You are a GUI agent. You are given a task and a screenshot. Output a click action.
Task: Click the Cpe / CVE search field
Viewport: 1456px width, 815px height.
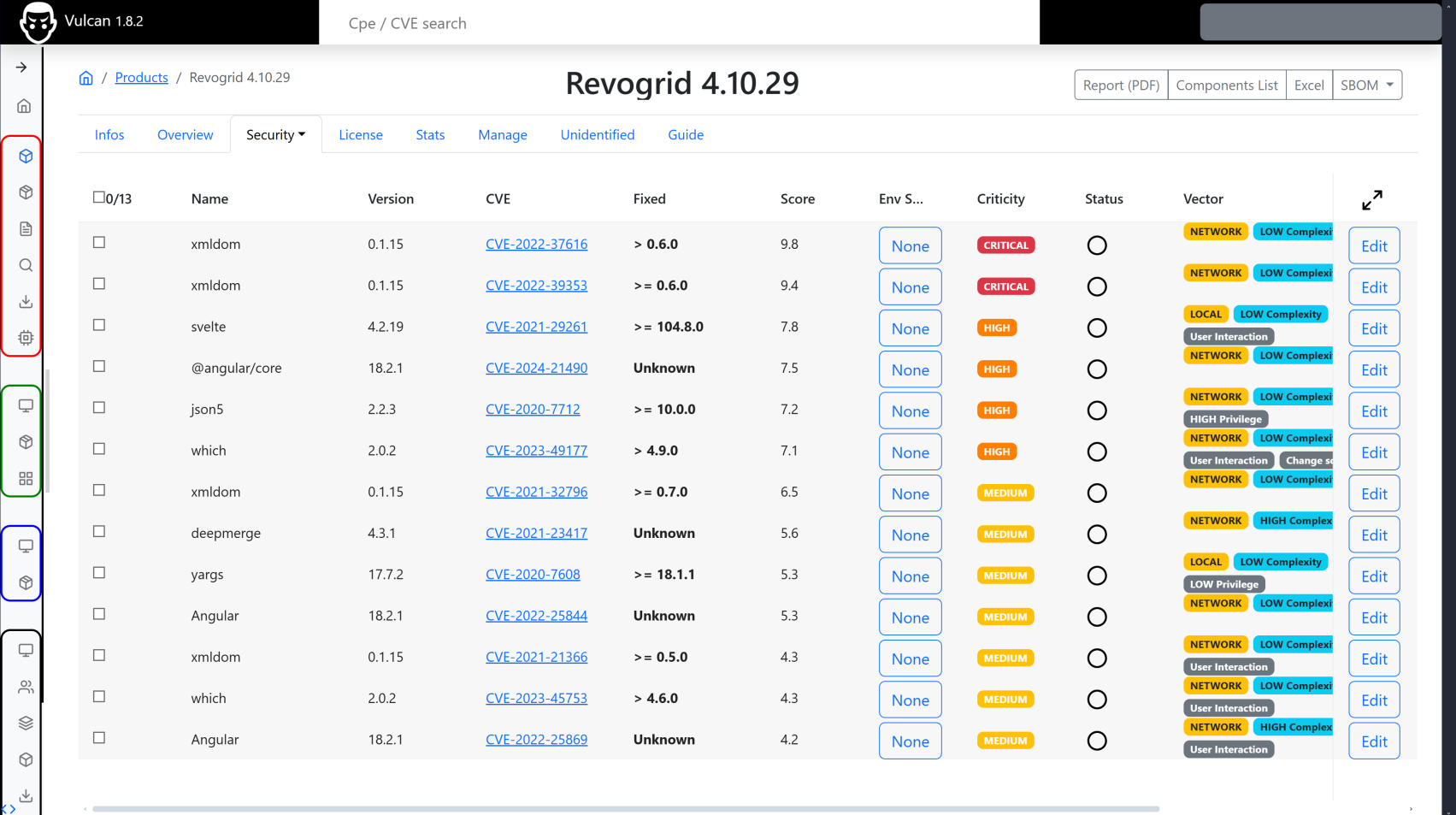click(679, 23)
